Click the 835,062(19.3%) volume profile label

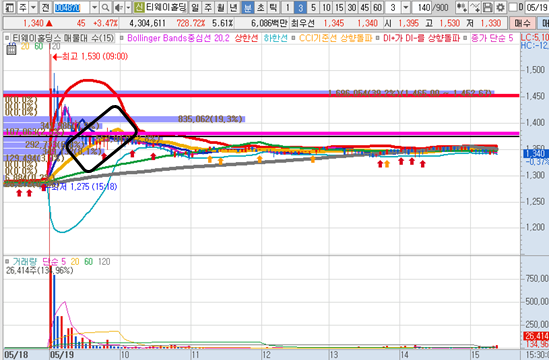tap(210, 119)
